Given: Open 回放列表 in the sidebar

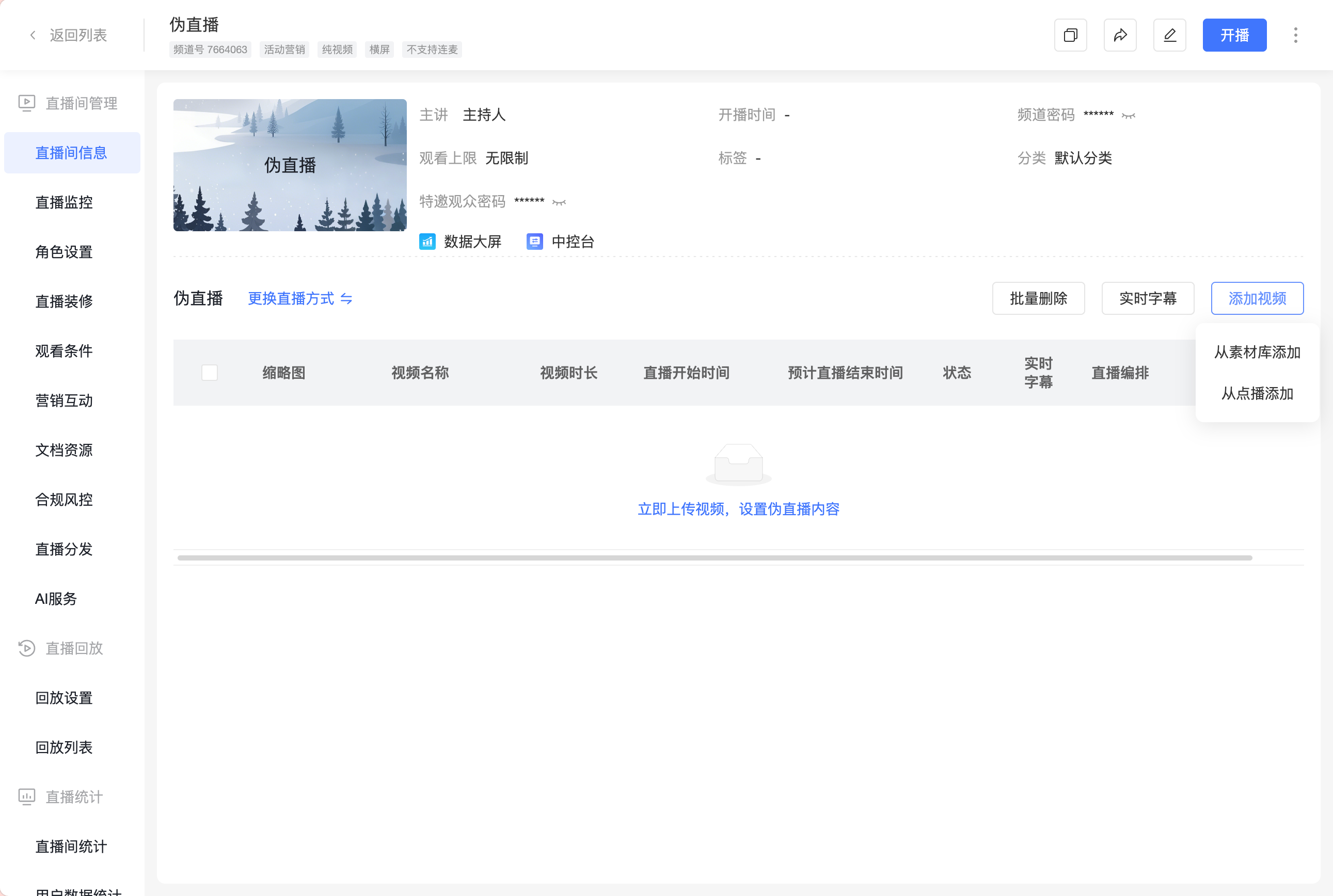Looking at the screenshot, I should tap(64, 747).
